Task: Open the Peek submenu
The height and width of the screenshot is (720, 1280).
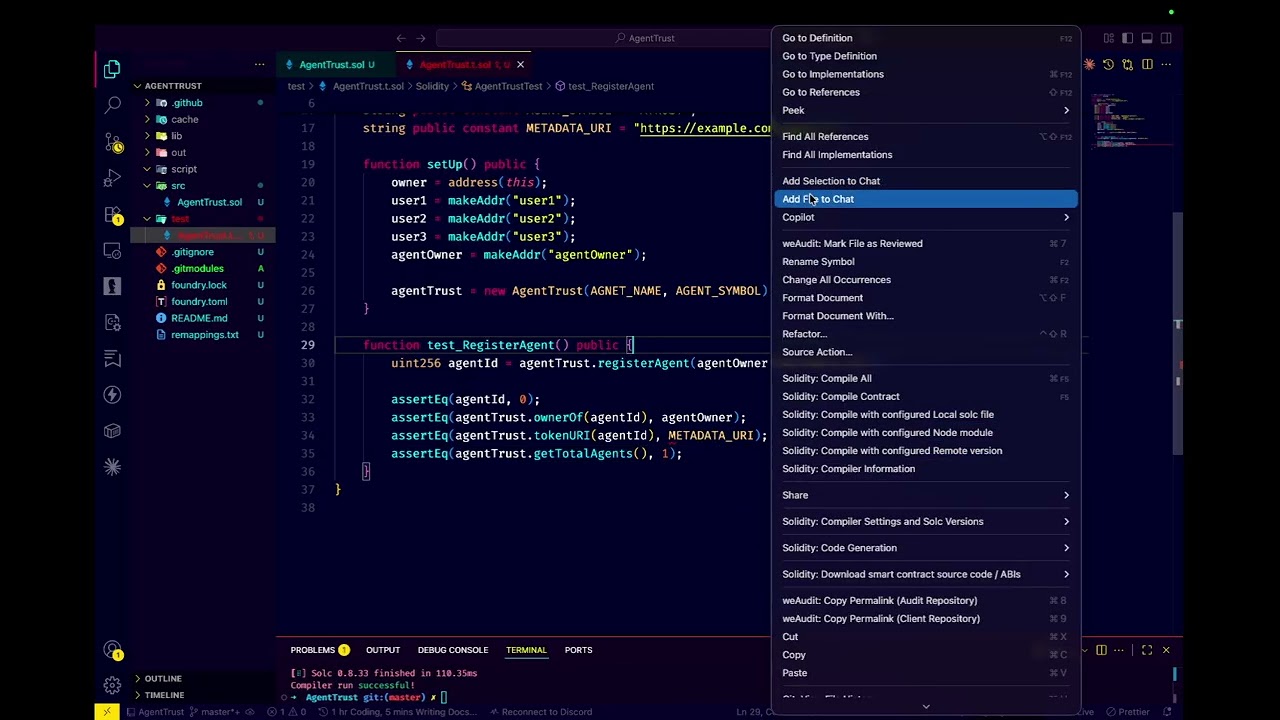Action: pyautogui.click(x=926, y=110)
